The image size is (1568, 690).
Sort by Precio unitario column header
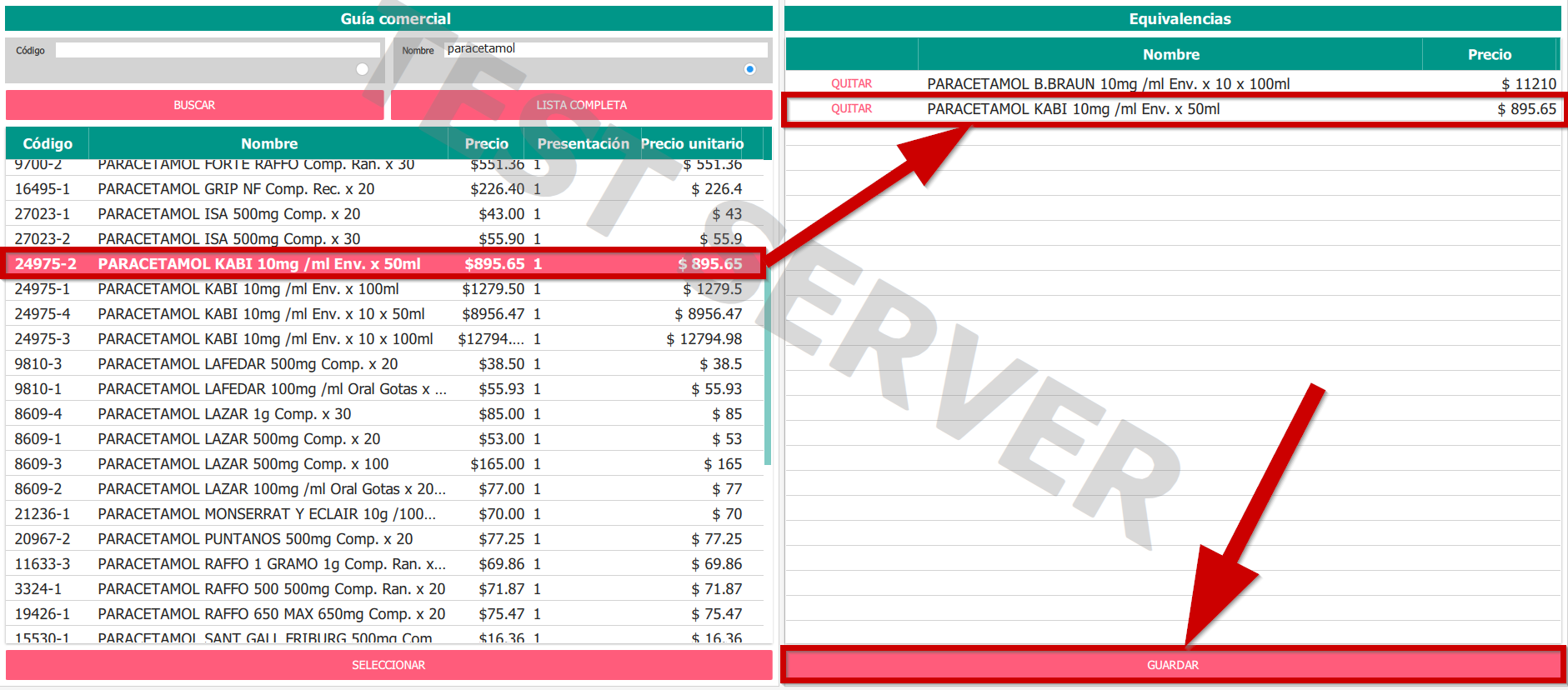click(x=692, y=143)
